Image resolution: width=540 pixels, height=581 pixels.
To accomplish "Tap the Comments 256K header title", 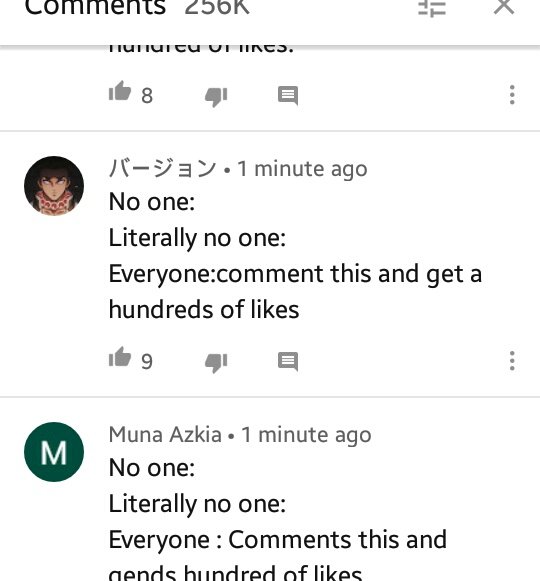I will [137, 7].
